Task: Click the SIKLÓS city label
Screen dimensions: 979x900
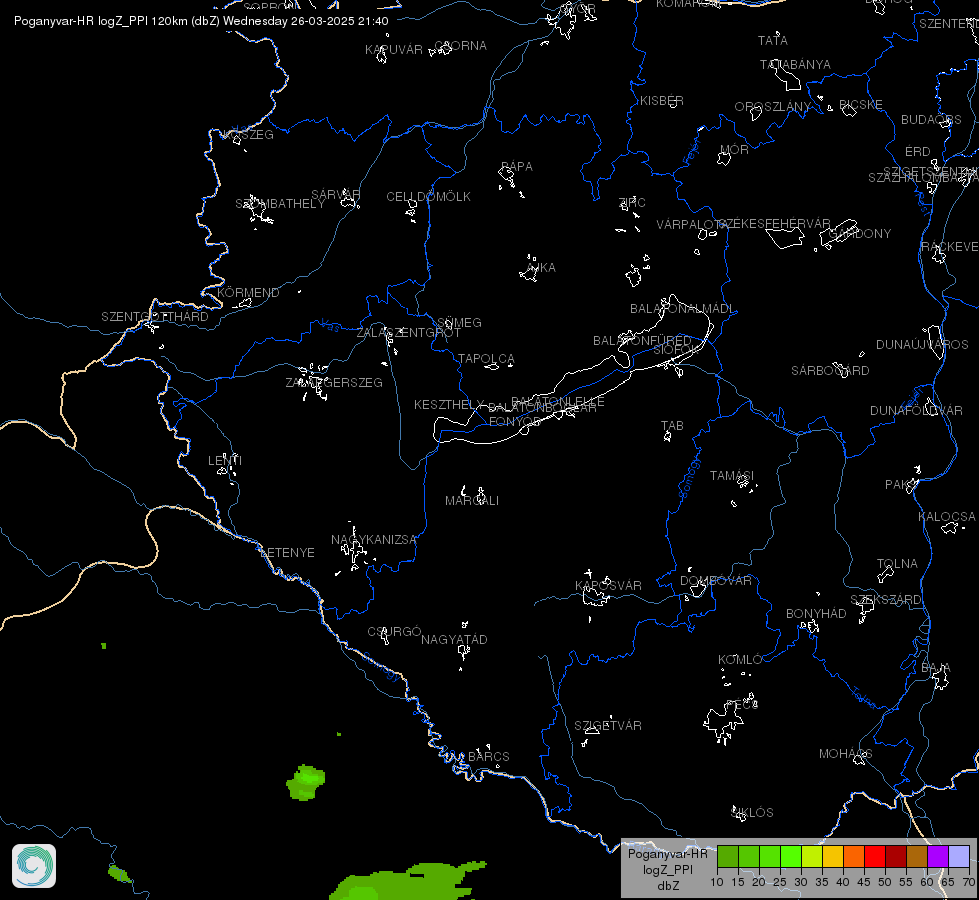Action: point(752,813)
